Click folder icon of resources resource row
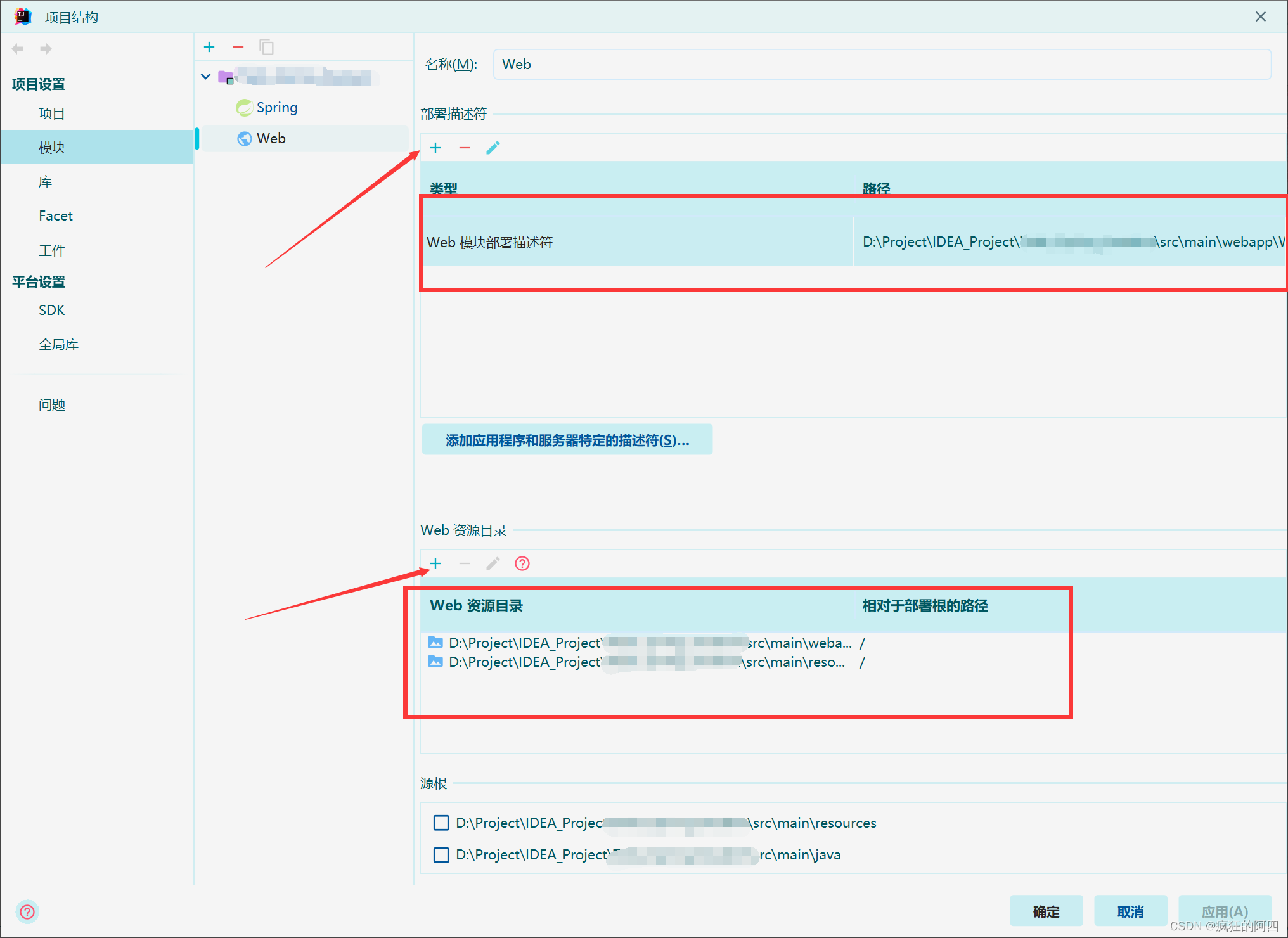Screen dimensions: 1288x938 [x=435, y=662]
